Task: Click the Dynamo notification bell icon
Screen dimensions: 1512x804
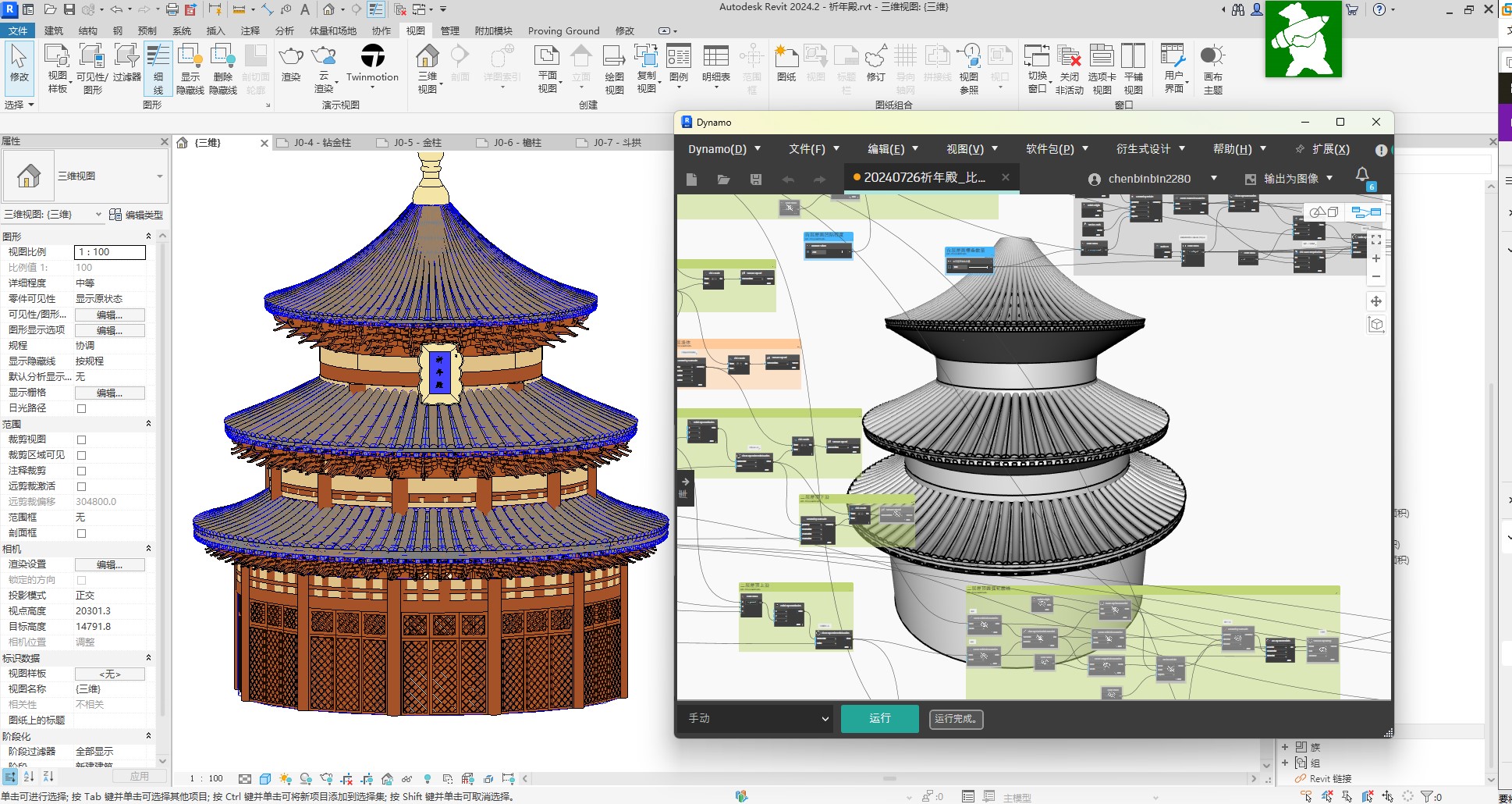Action: (x=1362, y=176)
